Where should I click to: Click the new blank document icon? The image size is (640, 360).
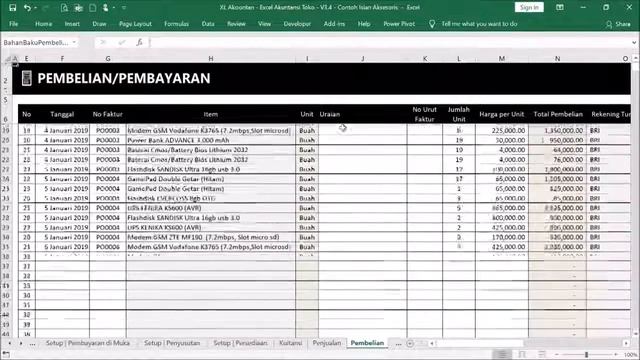93,7
